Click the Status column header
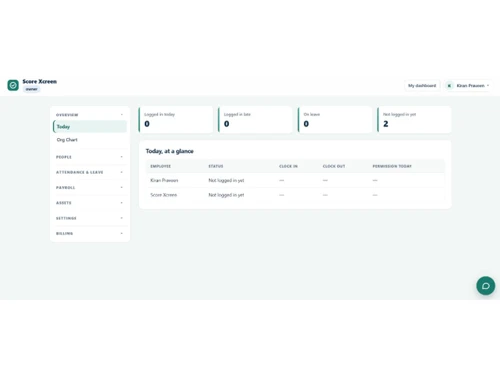The height and width of the screenshot is (375, 500). click(216, 166)
